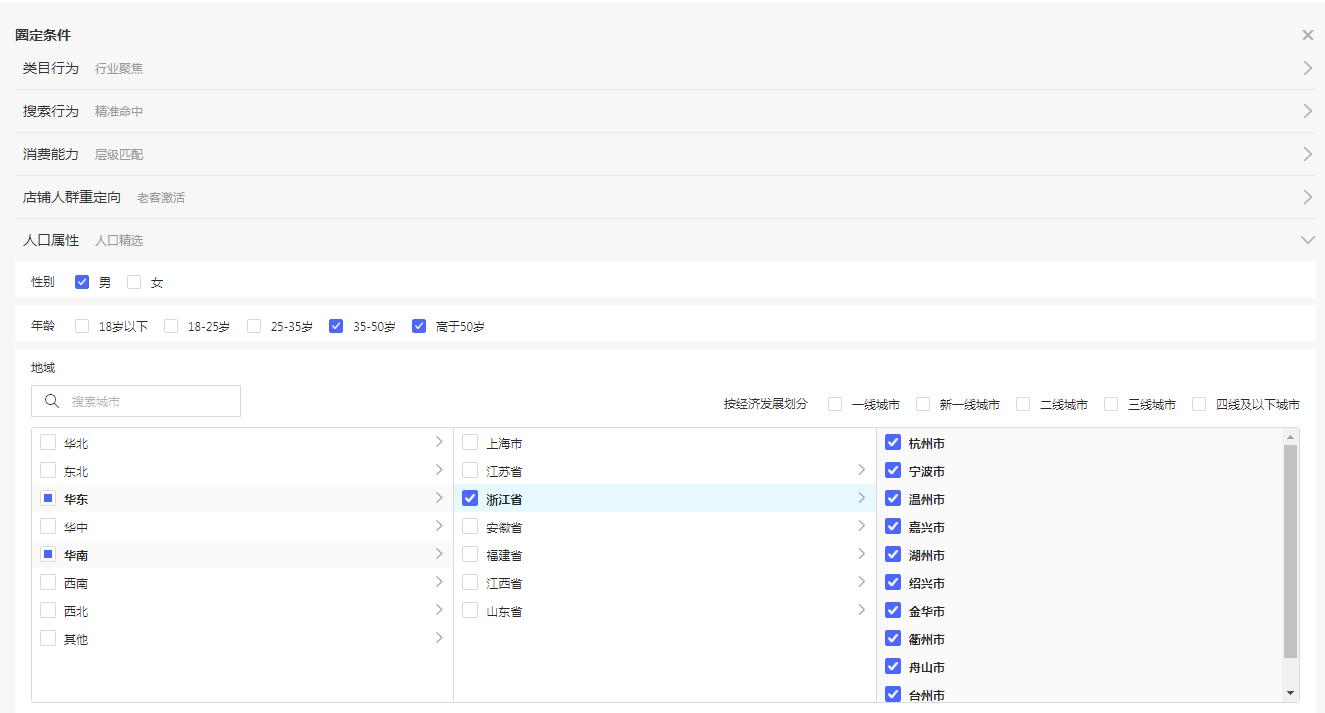This screenshot has height=713, width=1325.
Task: Open 华北 region's arrow to show provinces
Action: [438, 442]
